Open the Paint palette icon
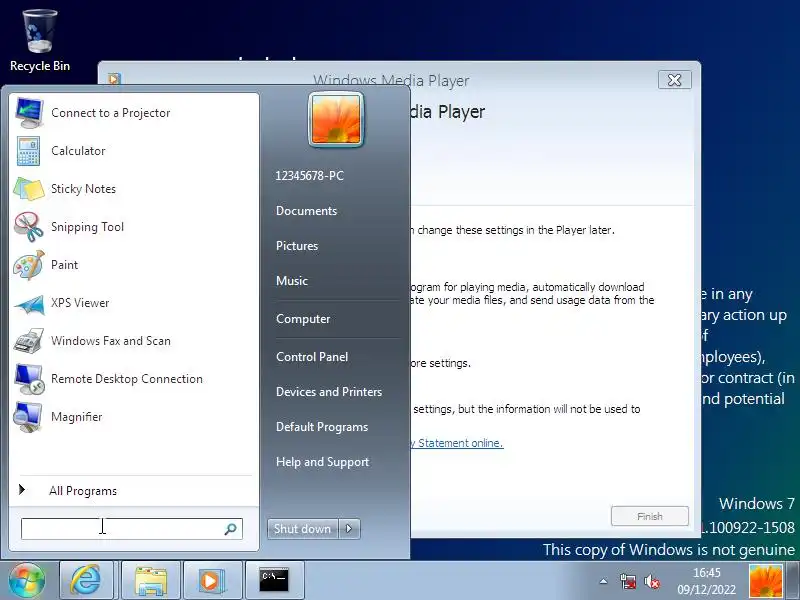This screenshot has height=600, width=800. (29, 265)
